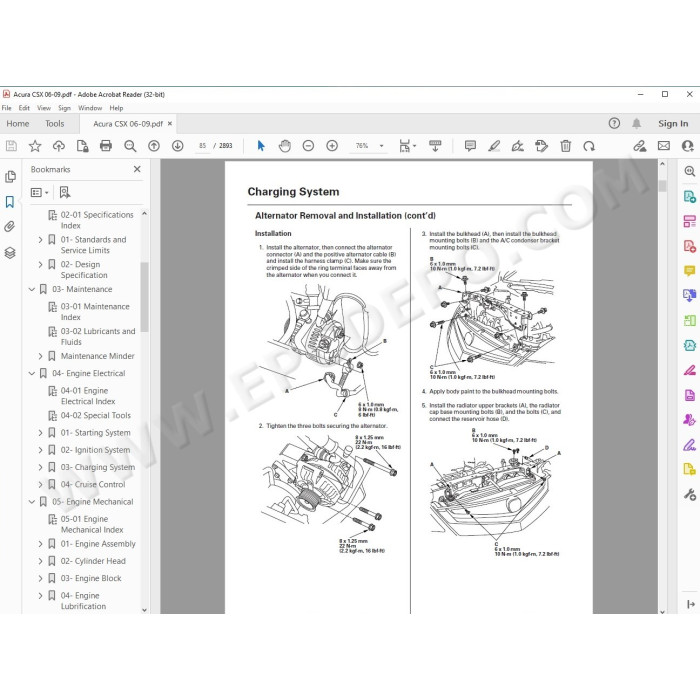
Task: Rotate the page view
Action: click(x=589, y=146)
